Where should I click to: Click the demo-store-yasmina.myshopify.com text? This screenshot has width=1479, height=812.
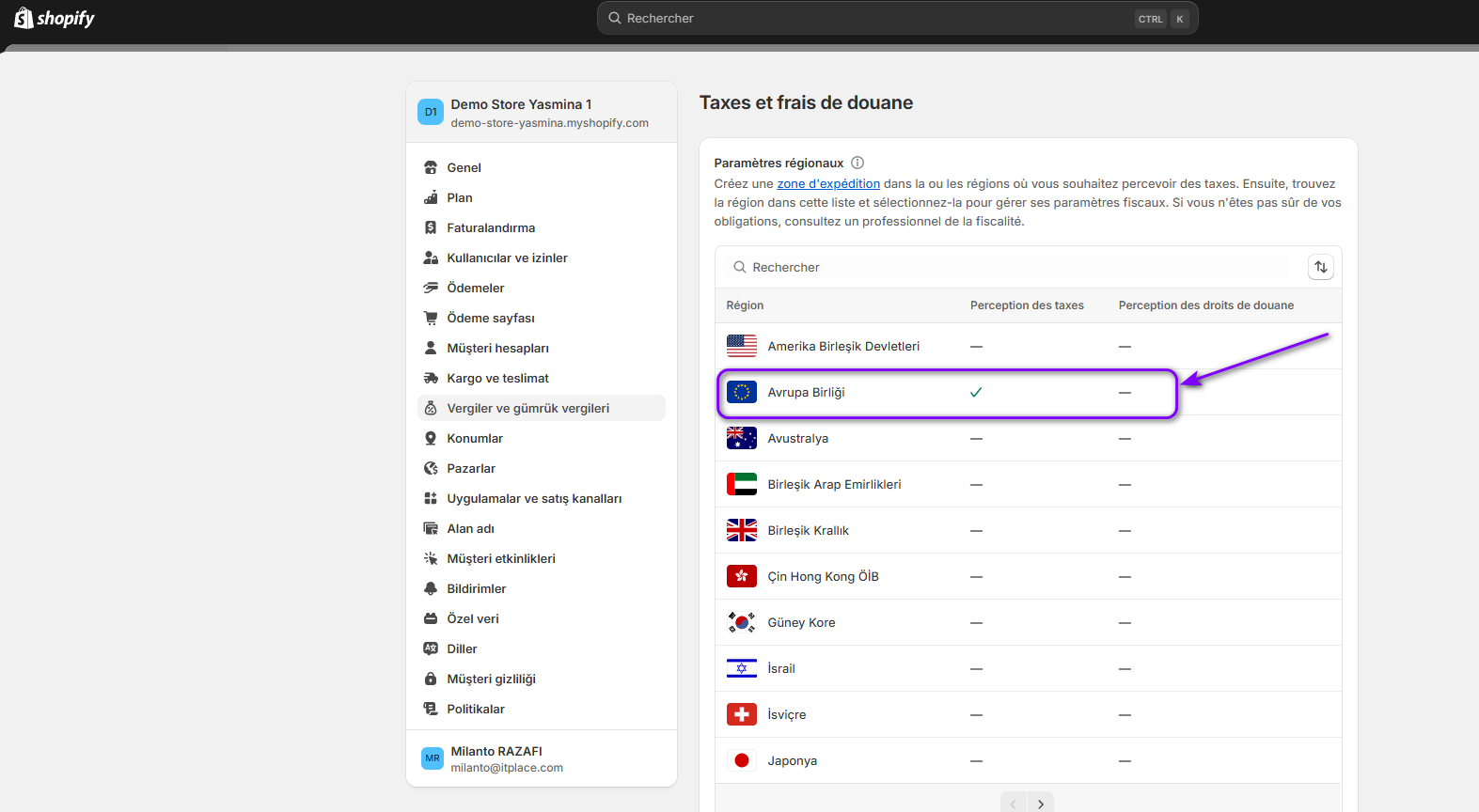tap(549, 123)
